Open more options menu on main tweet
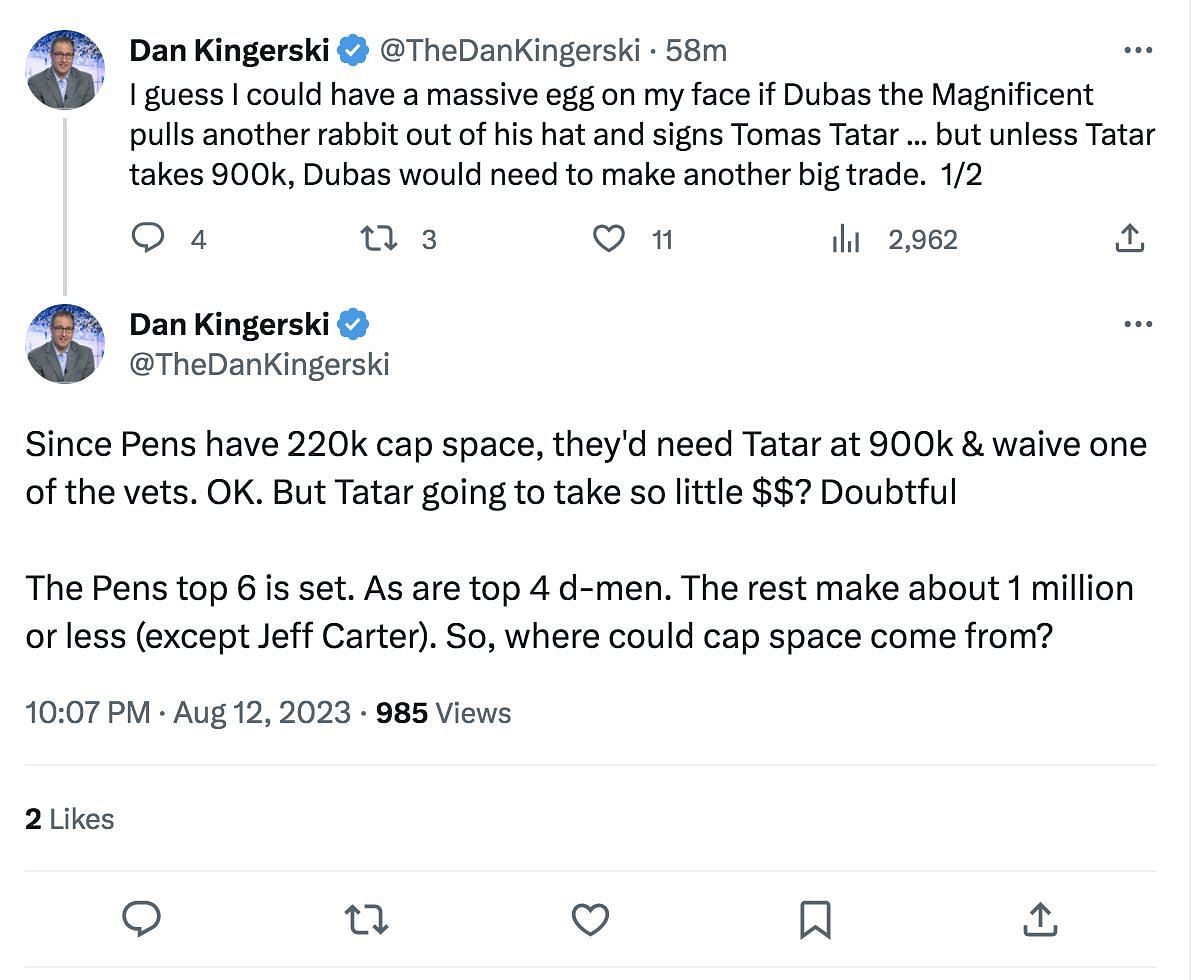This screenshot has width=1196, height=980. 1138,324
